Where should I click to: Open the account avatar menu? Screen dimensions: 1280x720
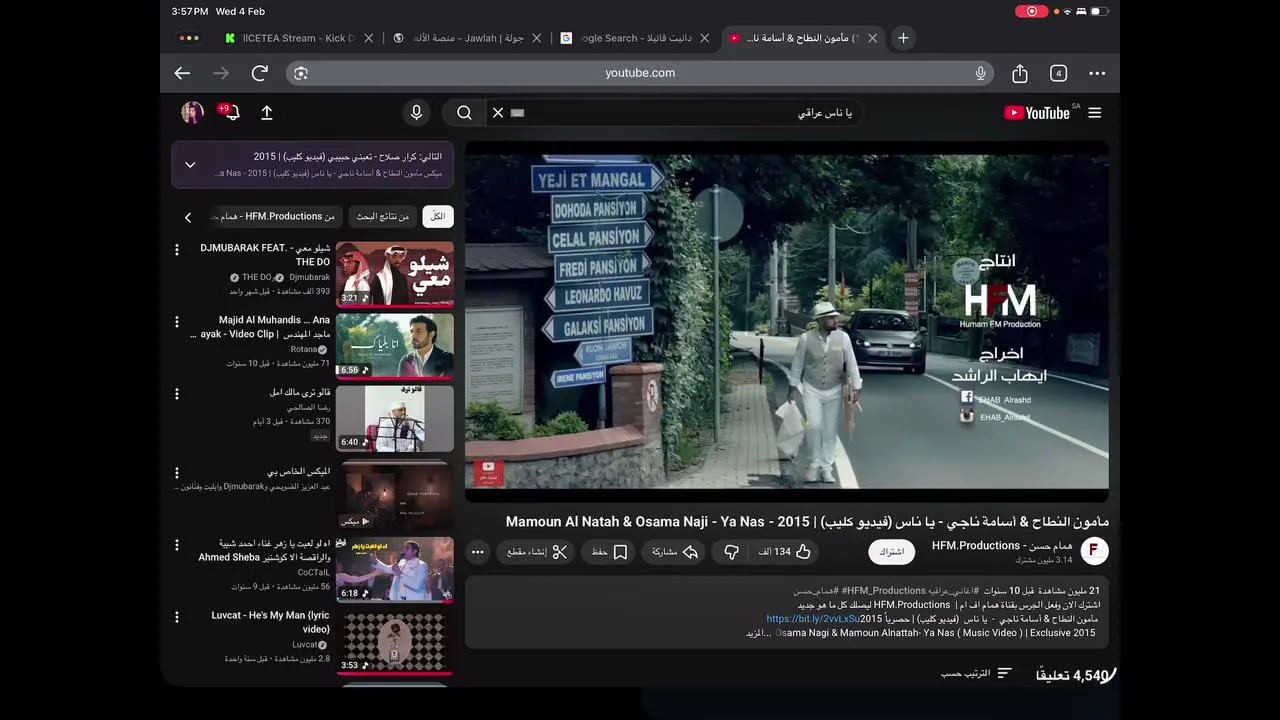tap(192, 112)
